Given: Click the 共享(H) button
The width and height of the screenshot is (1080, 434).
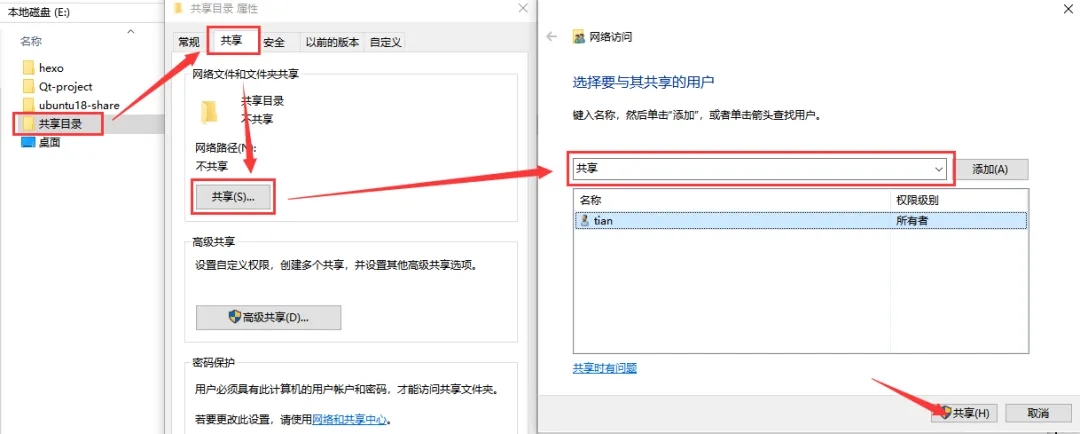Looking at the screenshot, I should click(x=965, y=413).
